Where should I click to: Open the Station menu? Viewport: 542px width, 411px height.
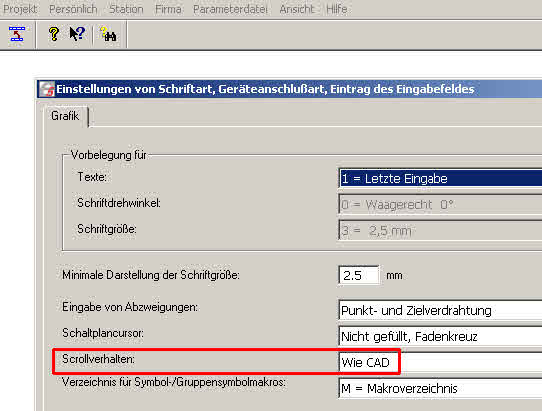coord(126,9)
